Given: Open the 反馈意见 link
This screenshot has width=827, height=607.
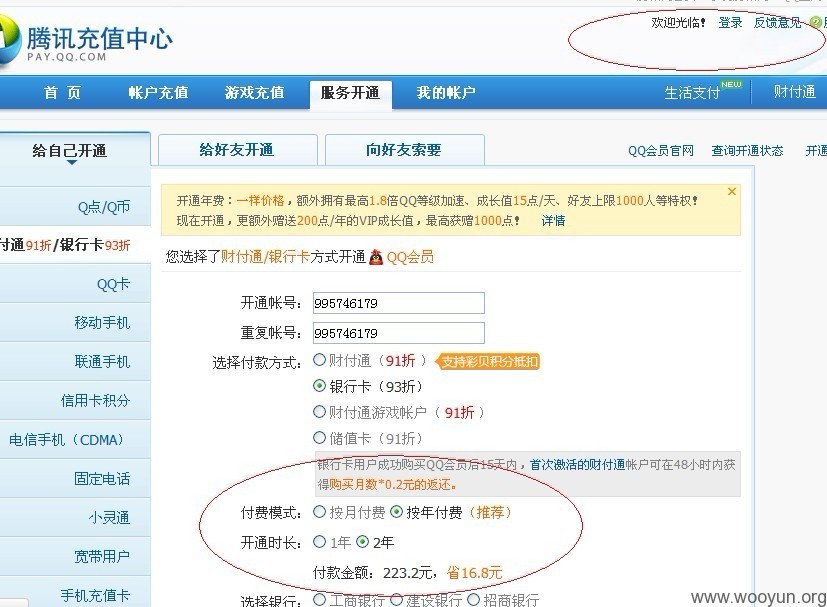Looking at the screenshot, I should click(x=777, y=23).
